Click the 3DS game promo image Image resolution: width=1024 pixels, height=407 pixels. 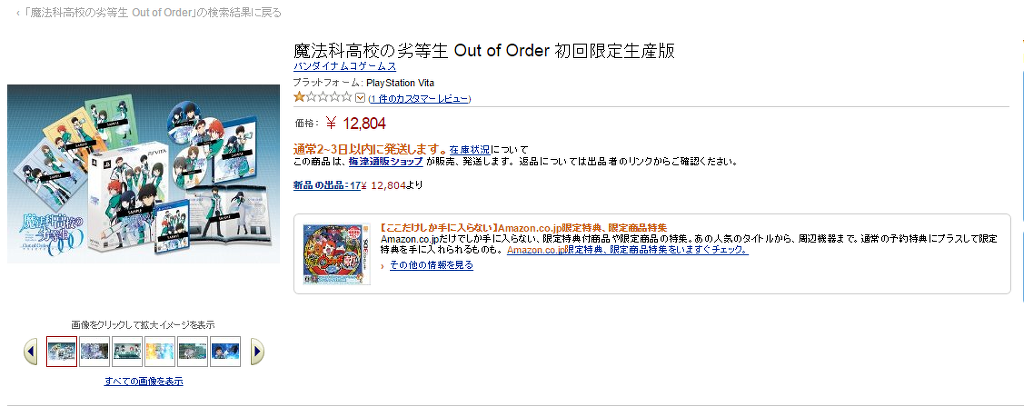(x=337, y=255)
